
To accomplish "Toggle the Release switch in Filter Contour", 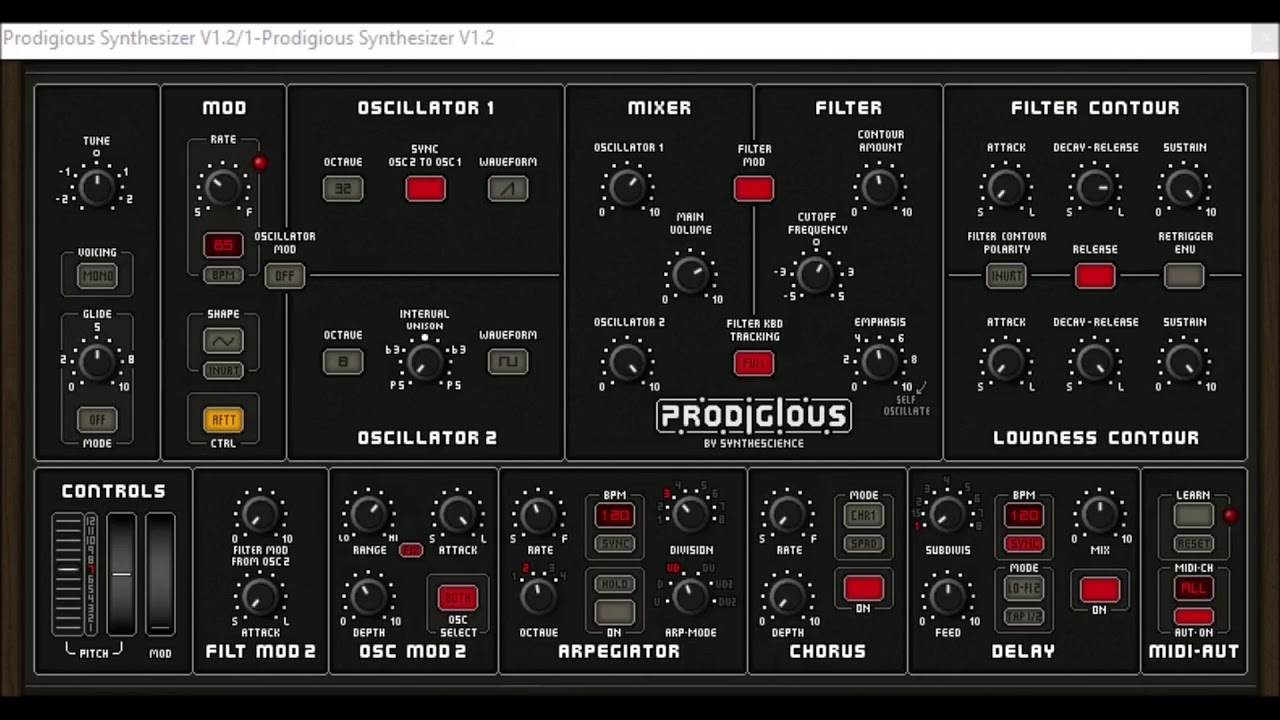I will pyautogui.click(x=1095, y=276).
